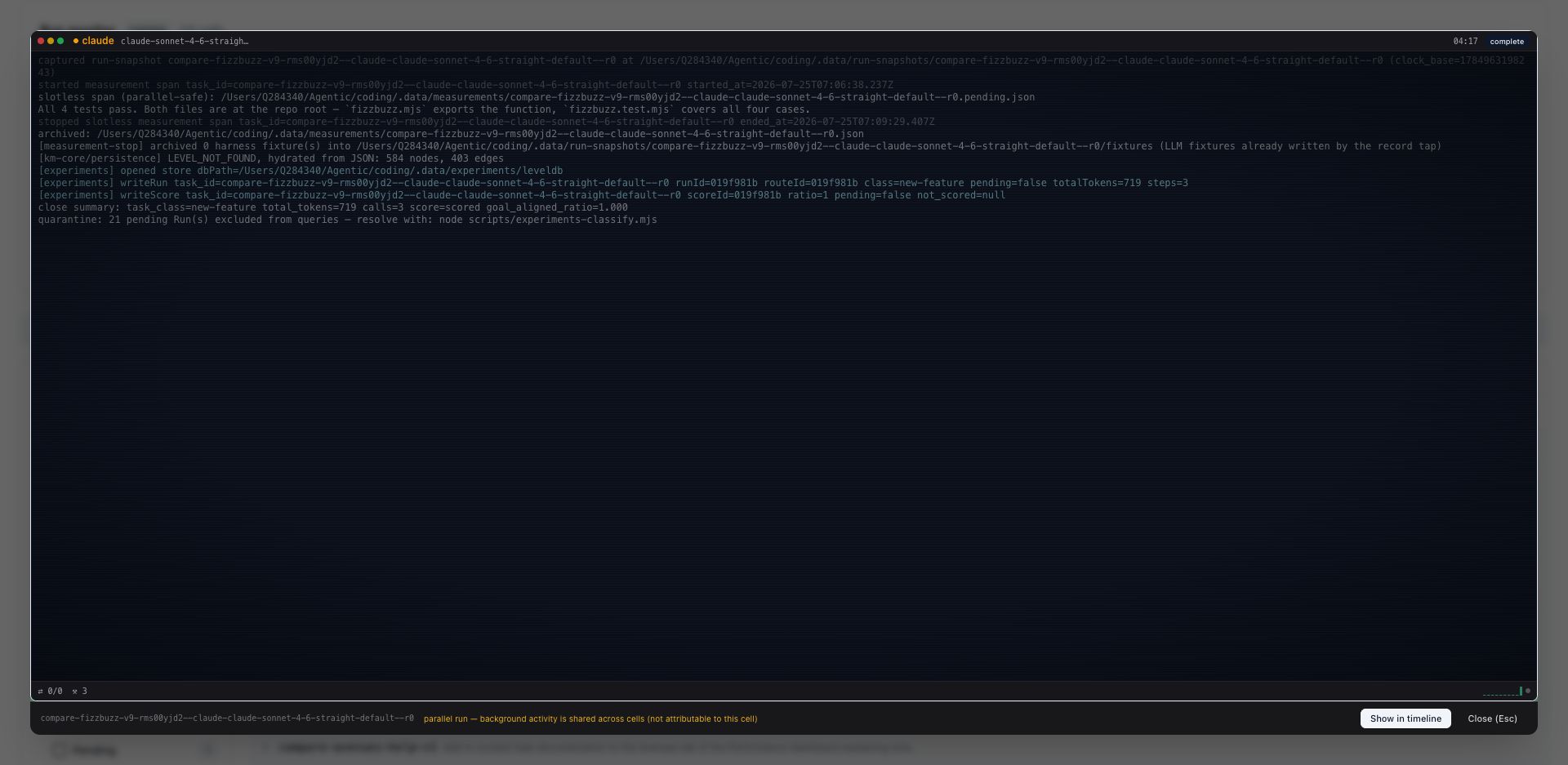1568x765 pixels.
Task: Click the 'quarantine: 21 pending Run(s)' line
Action: click(347, 220)
